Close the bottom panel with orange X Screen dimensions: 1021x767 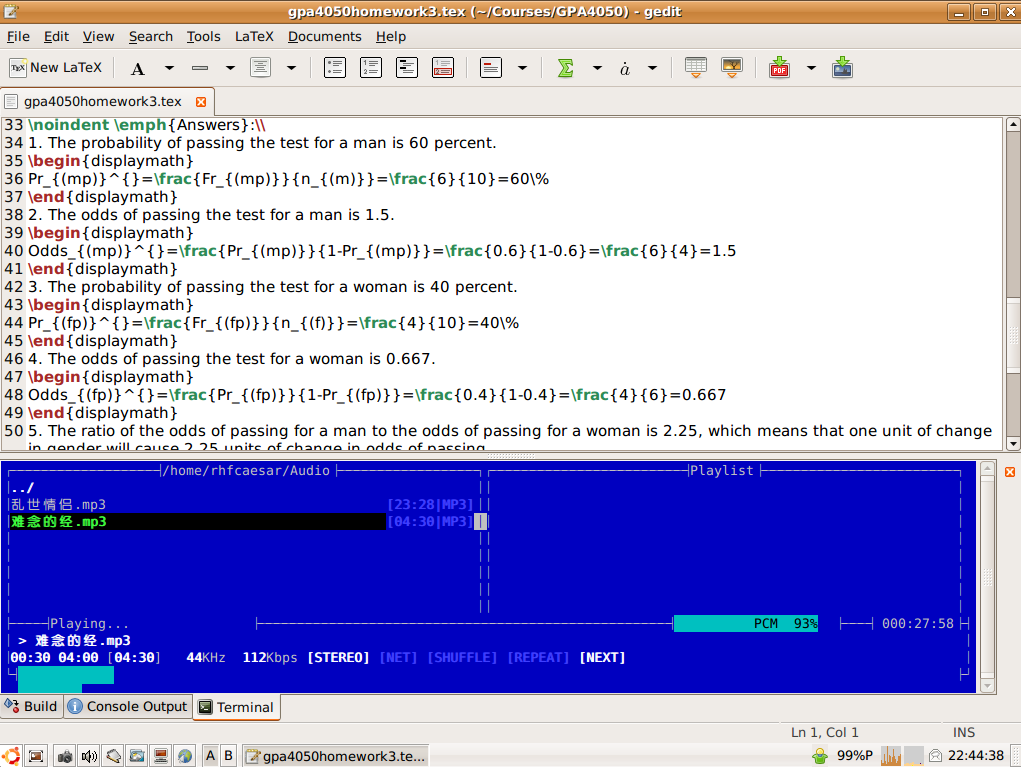(x=1010, y=472)
